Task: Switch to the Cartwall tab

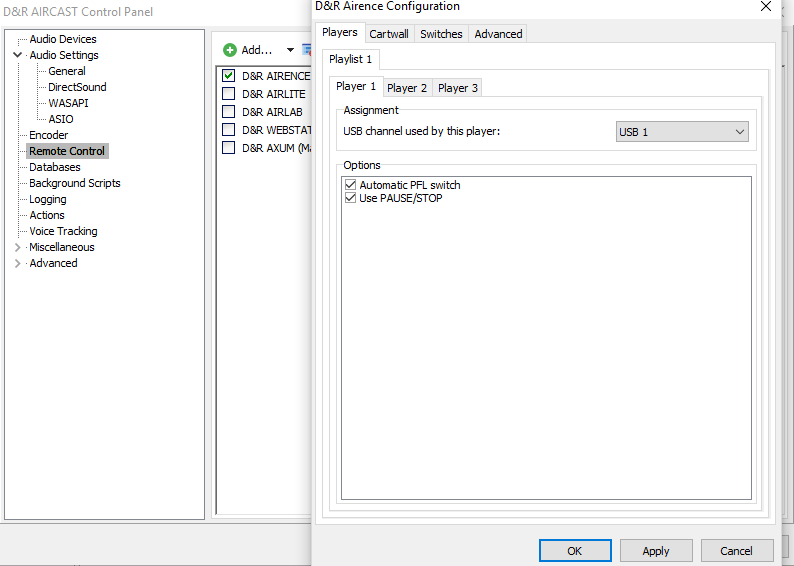Action: point(389,34)
